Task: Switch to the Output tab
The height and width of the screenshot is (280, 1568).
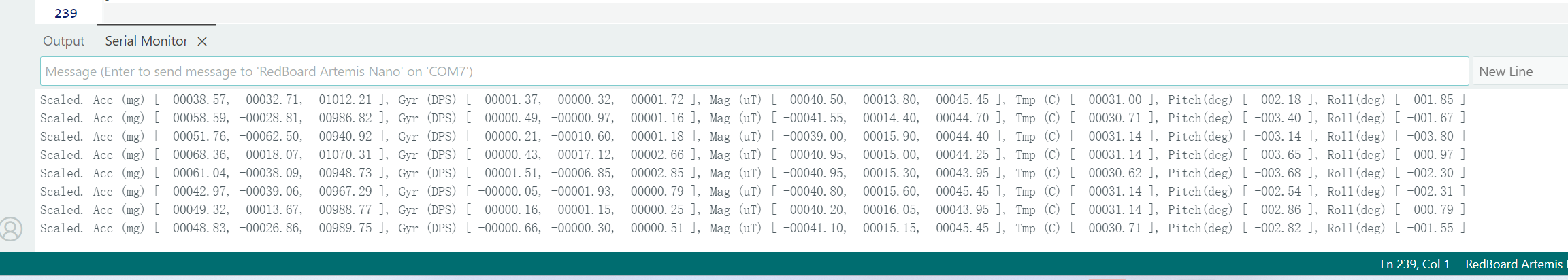Action: click(x=63, y=41)
